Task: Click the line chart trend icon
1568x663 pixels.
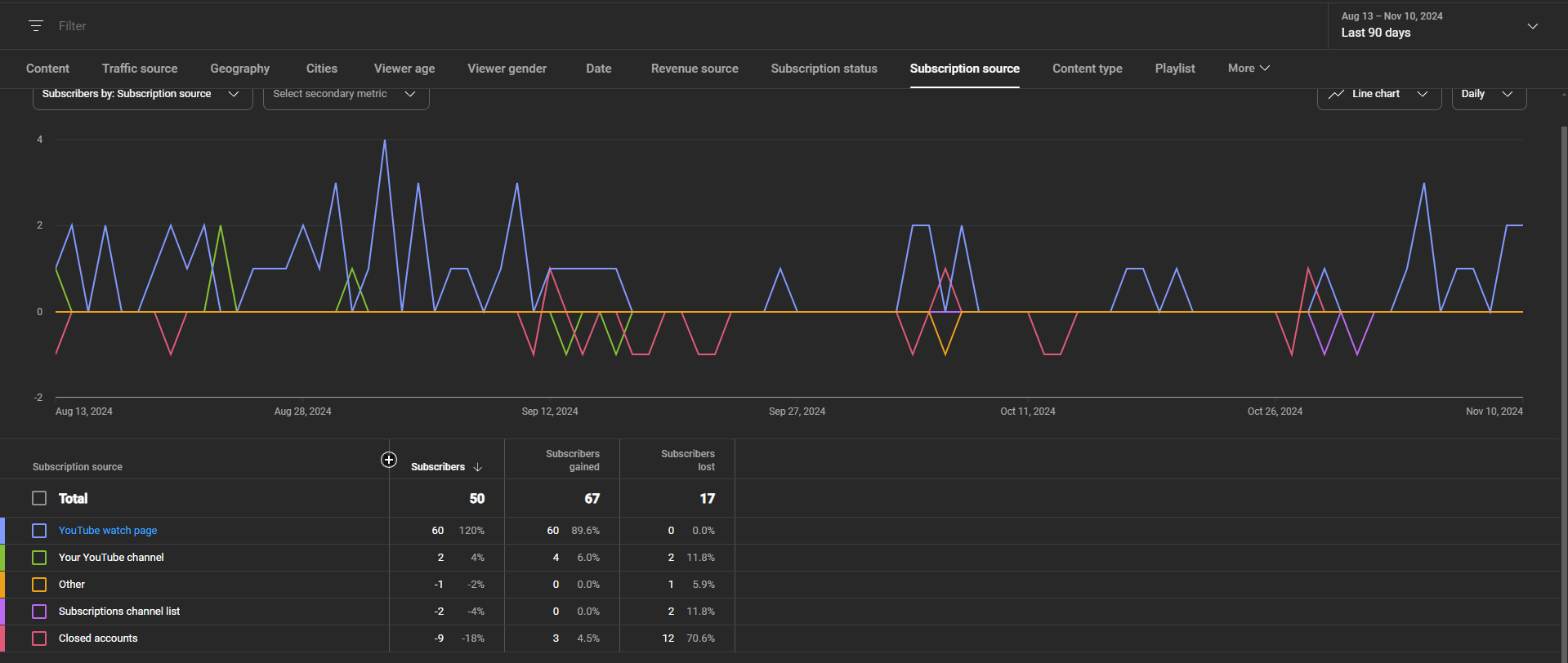Action: [1336, 94]
